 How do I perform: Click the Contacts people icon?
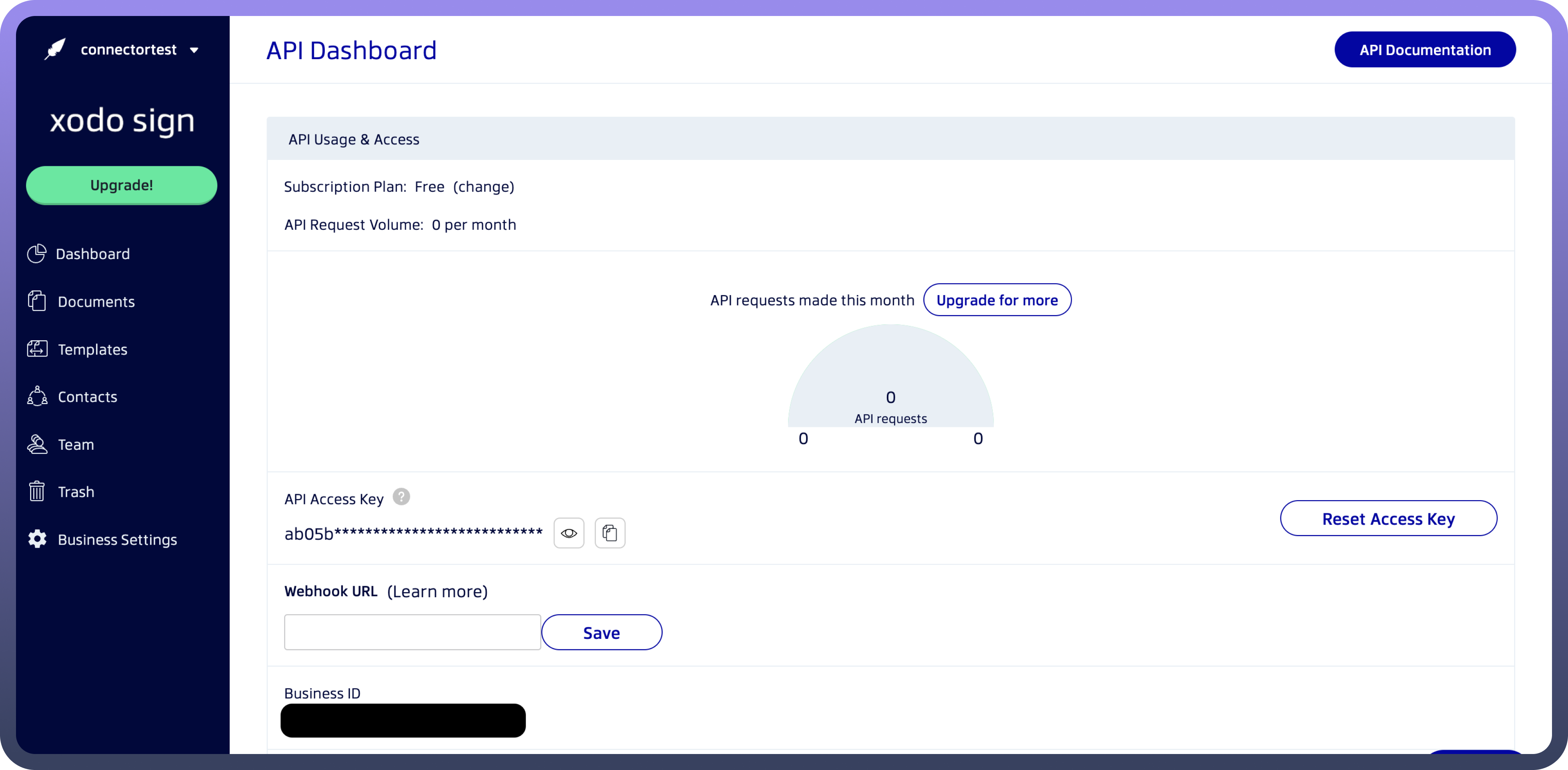click(37, 397)
